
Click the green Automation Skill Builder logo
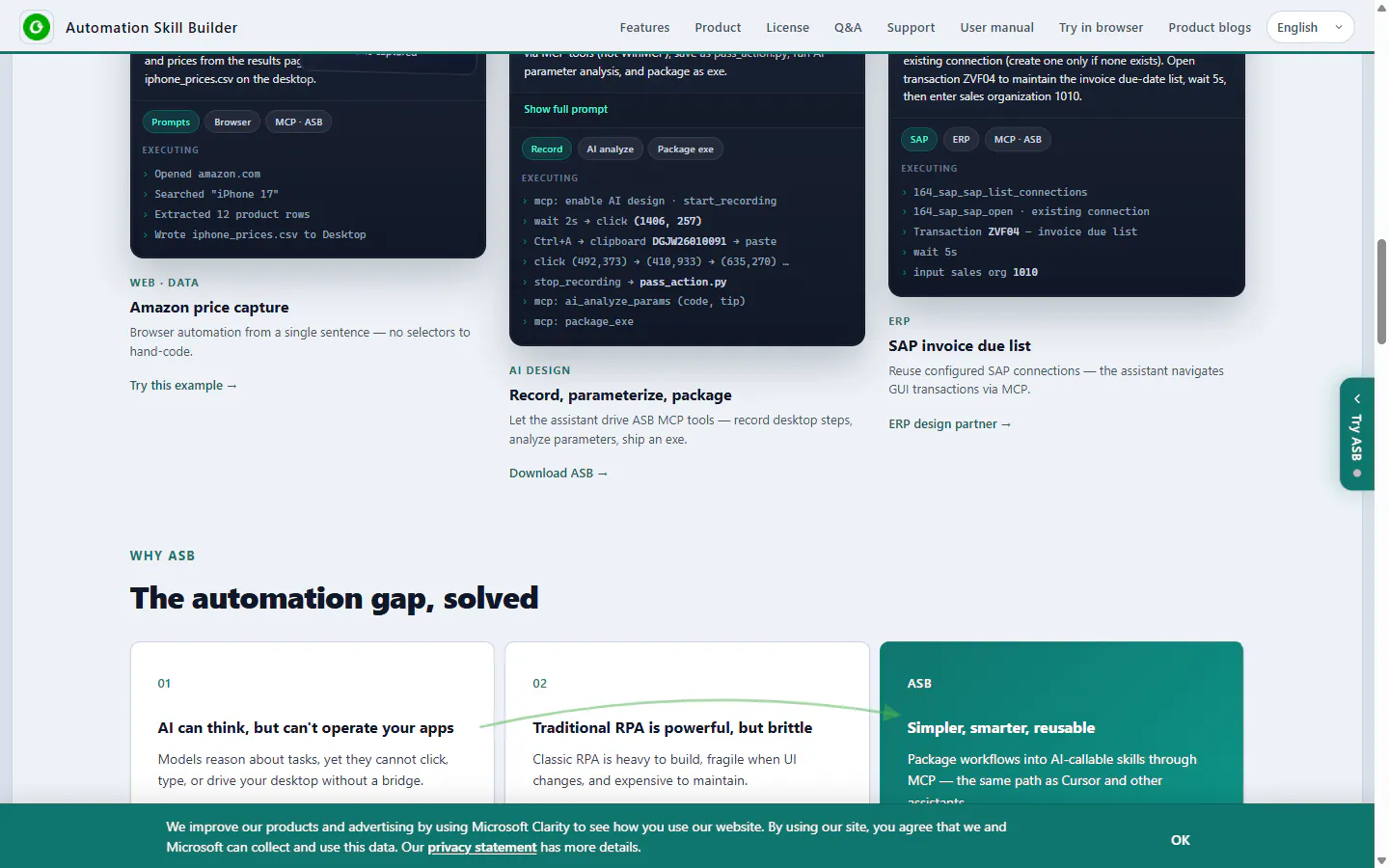point(37,27)
